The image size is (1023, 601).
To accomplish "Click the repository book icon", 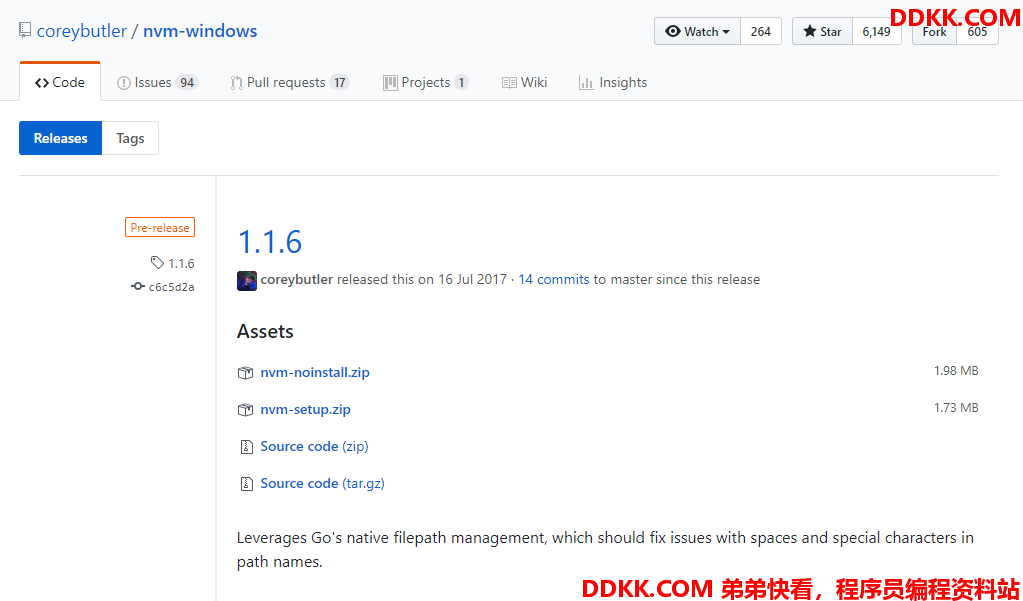I will (x=25, y=30).
